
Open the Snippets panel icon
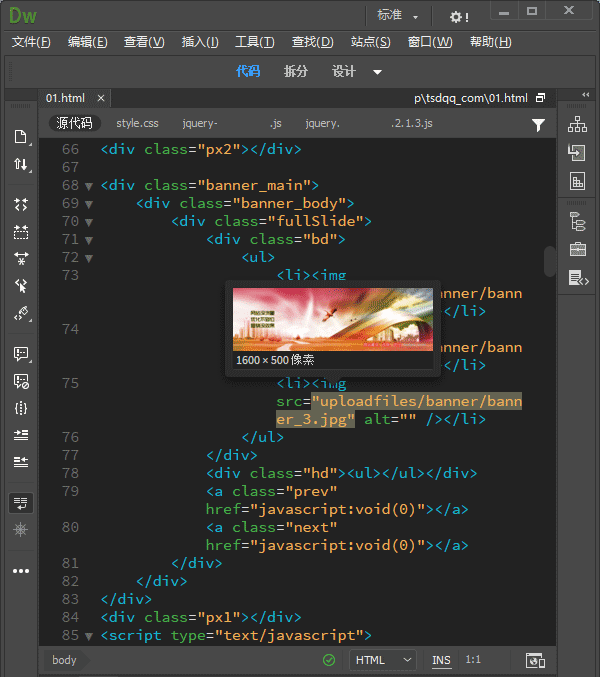click(577, 277)
